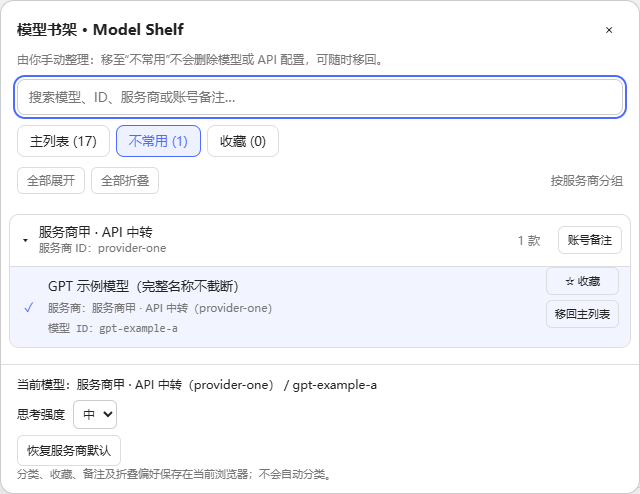Click the blue checkmark beside GPT 示例模型
Image resolution: width=640 pixels, height=494 pixels.
pos(29,307)
